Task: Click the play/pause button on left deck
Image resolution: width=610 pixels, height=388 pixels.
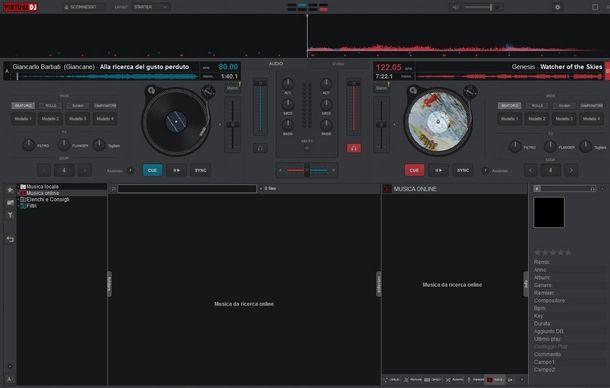Action: pos(176,170)
